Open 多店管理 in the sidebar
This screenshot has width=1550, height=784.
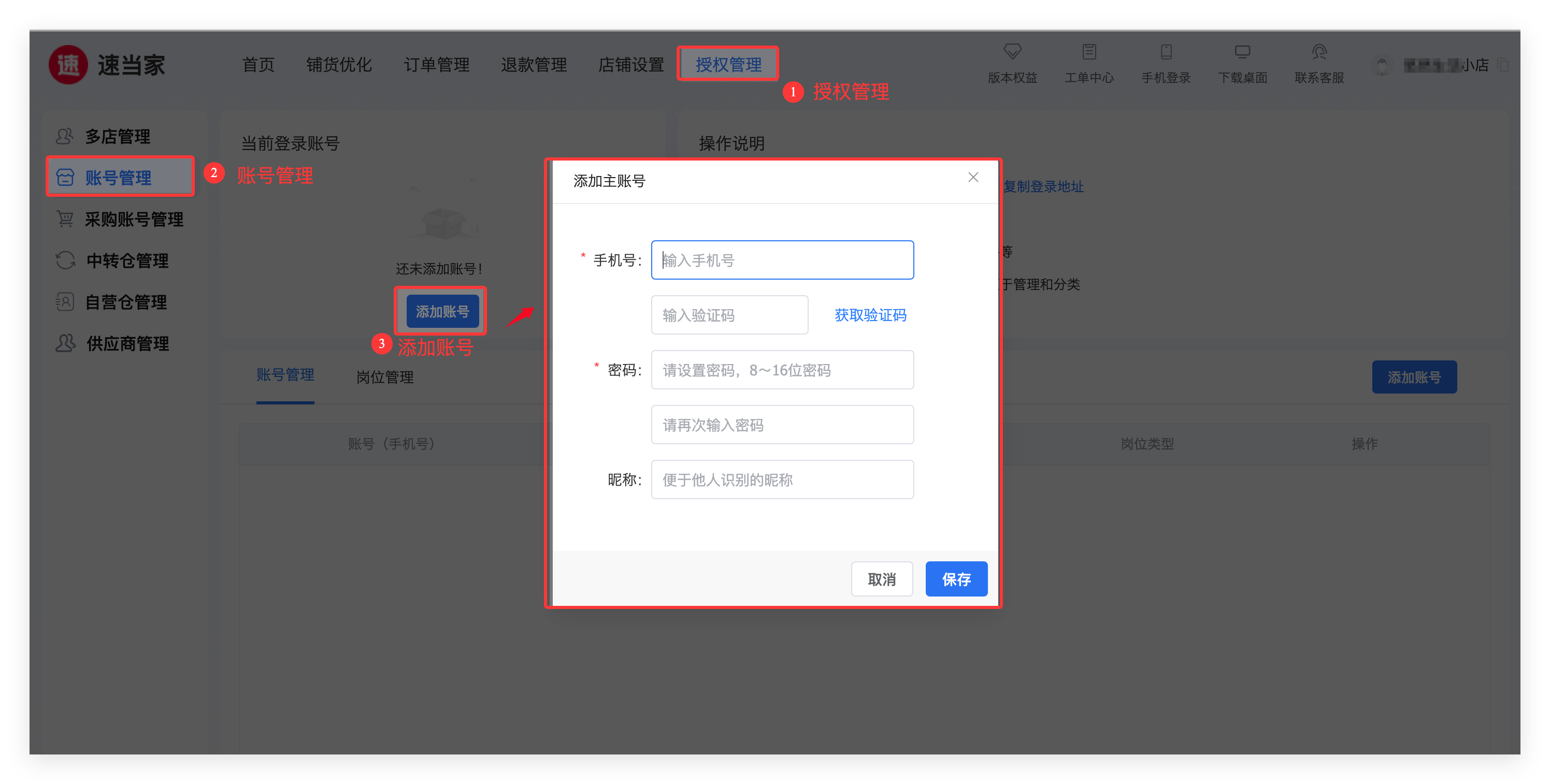(x=117, y=137)
